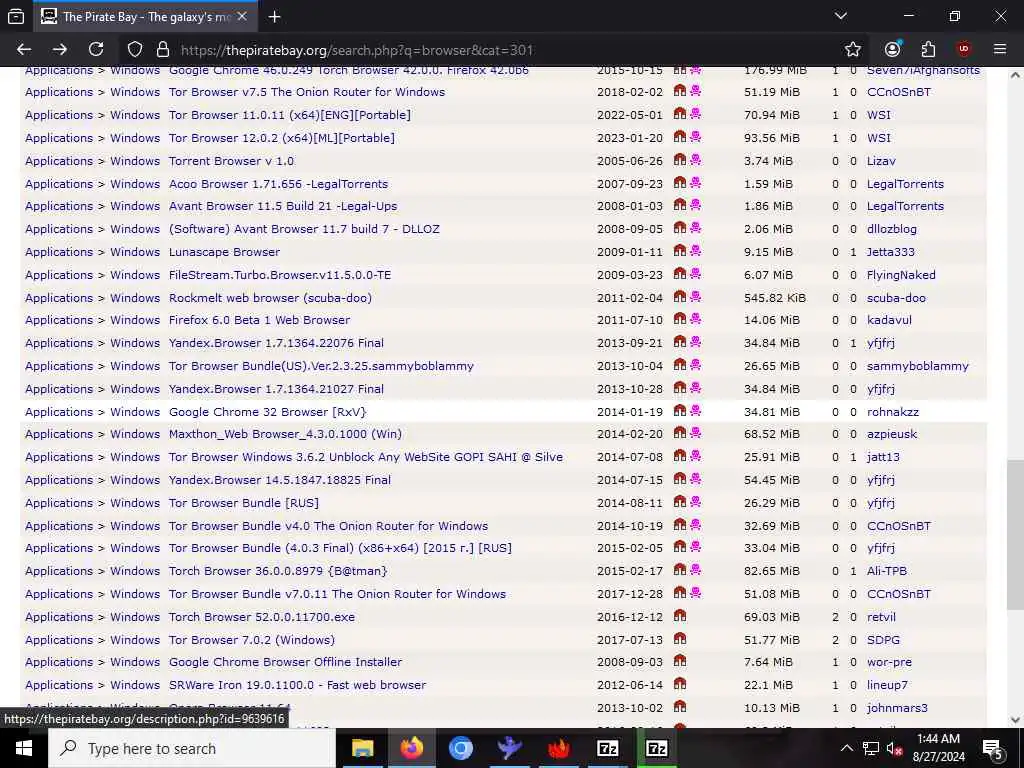Open the taskbar clock showing 1:44 AM
The height and width of the screenshot is (768, 1024).
click(x=938, y=748)
